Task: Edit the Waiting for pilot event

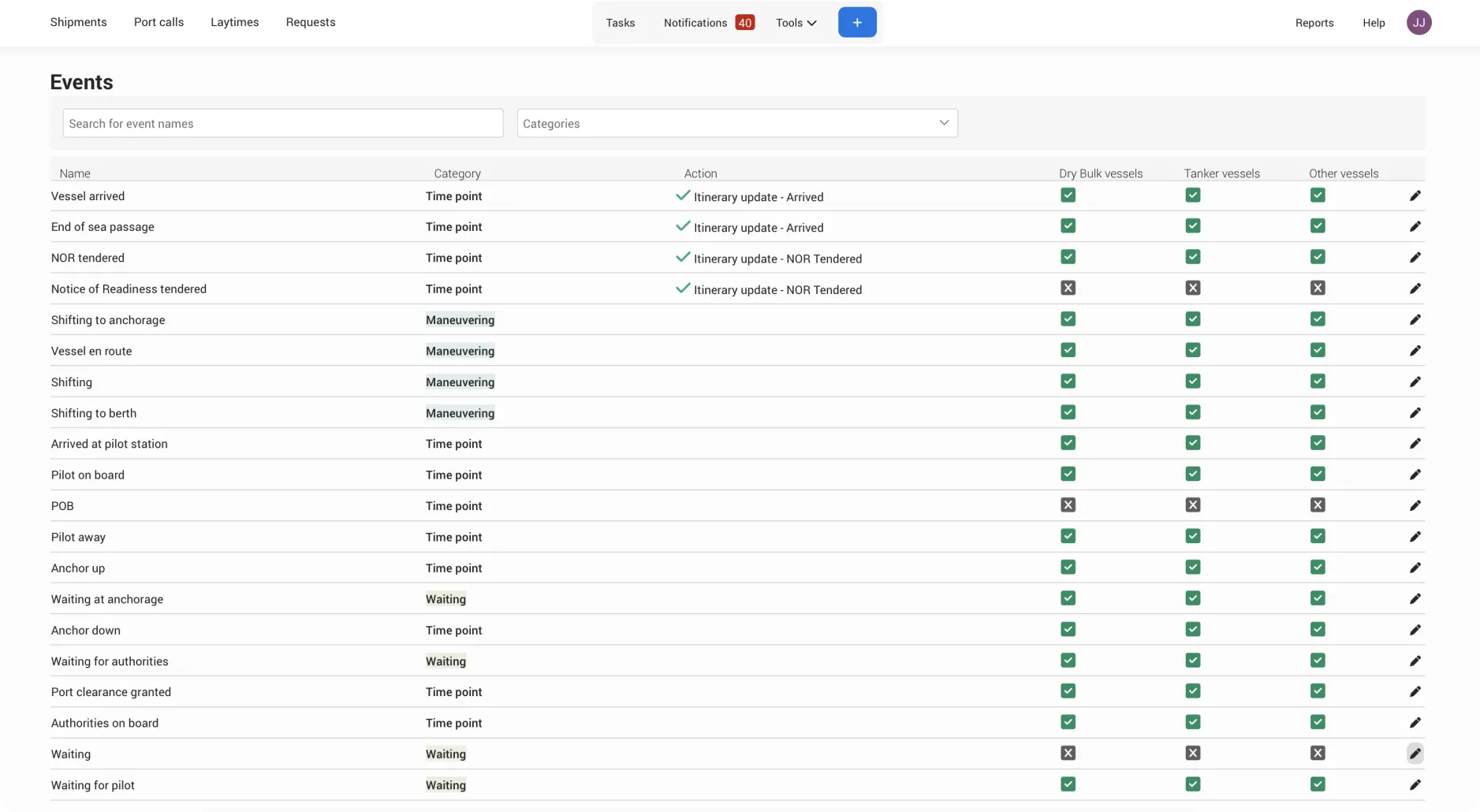Action: (1415, 785)
